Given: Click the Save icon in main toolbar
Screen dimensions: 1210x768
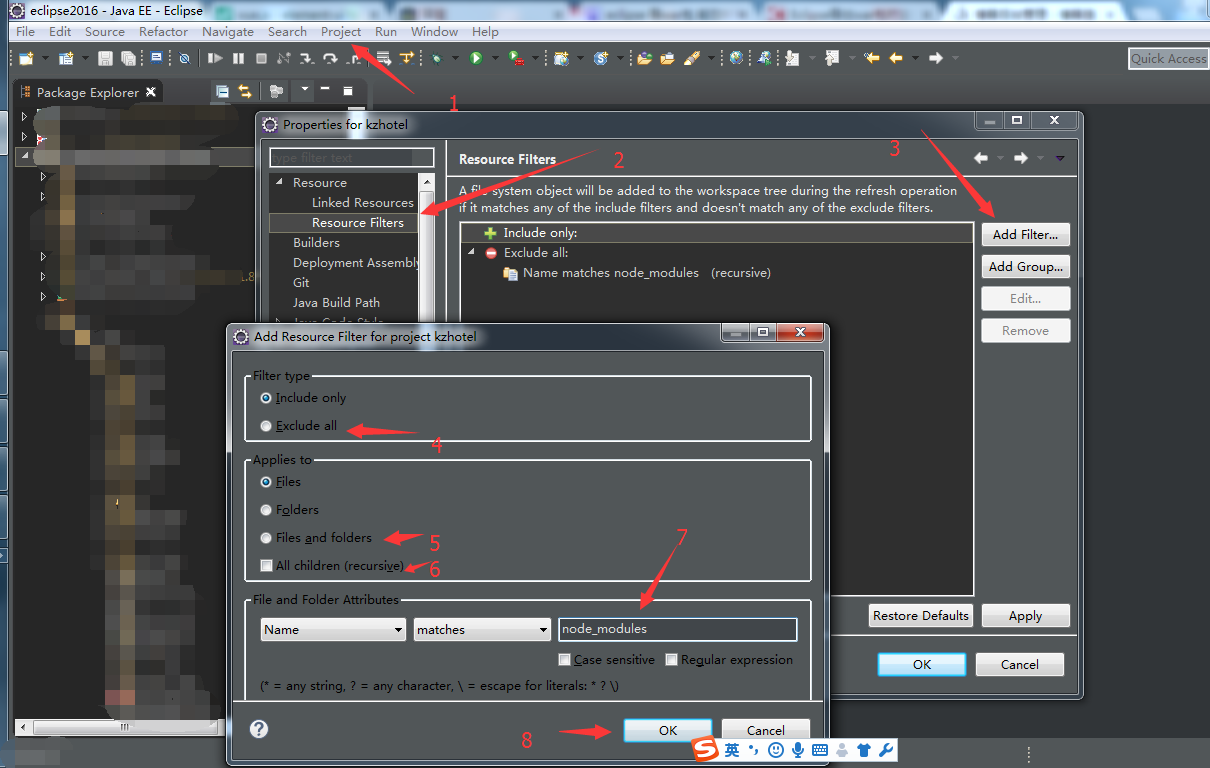Looking at the screenshot, I should [x=105, y=58].
